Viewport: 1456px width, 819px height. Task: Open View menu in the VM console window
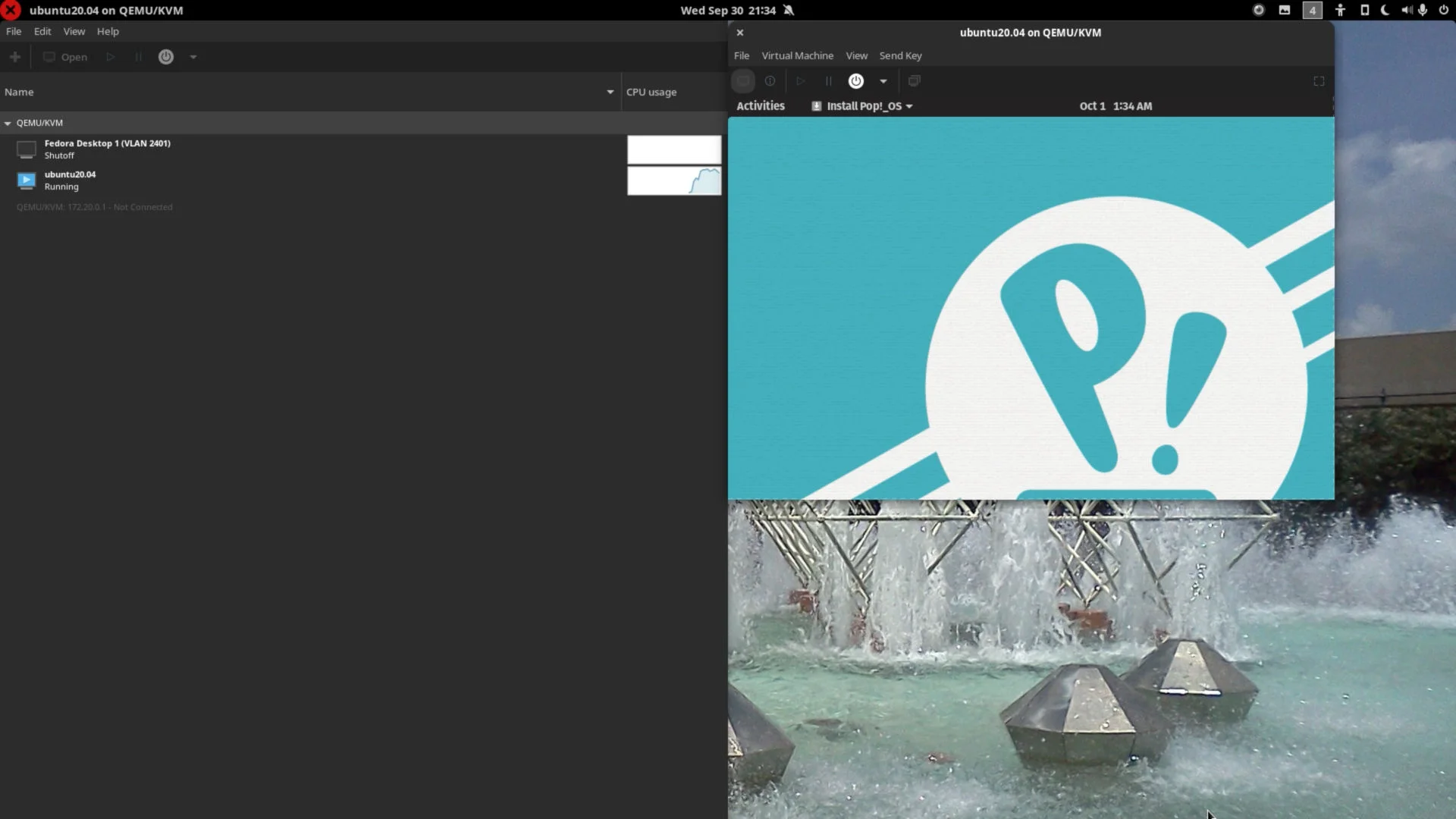(857, 55)
